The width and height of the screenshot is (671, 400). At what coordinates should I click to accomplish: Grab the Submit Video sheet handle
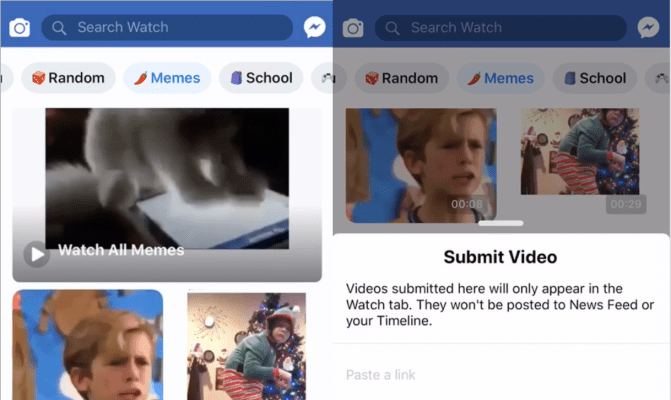501,223
